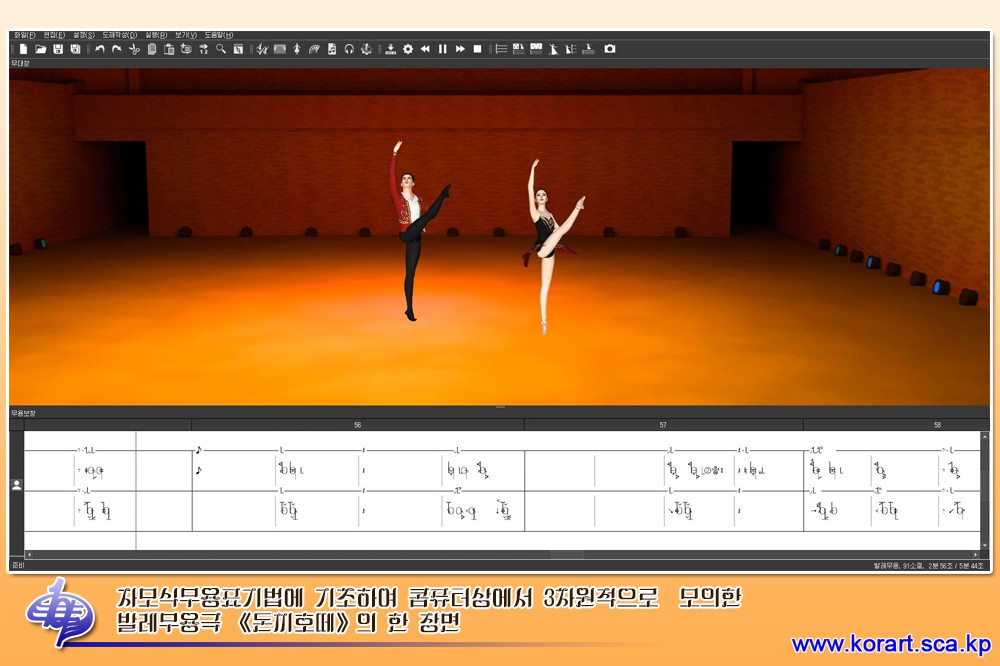1000x666 pixels.
Task: Click the playback time readout in status bar
Action: (955, 566)
